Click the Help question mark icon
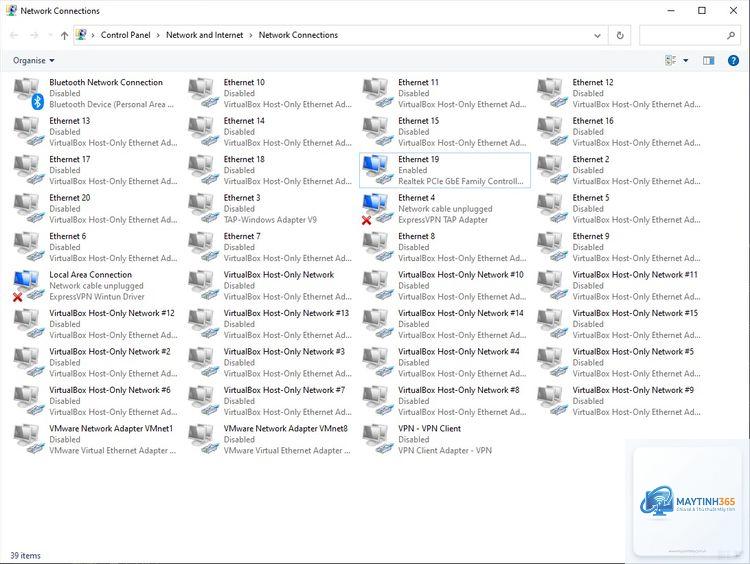This screenshot has width=750, height=564. coord(733,60)
